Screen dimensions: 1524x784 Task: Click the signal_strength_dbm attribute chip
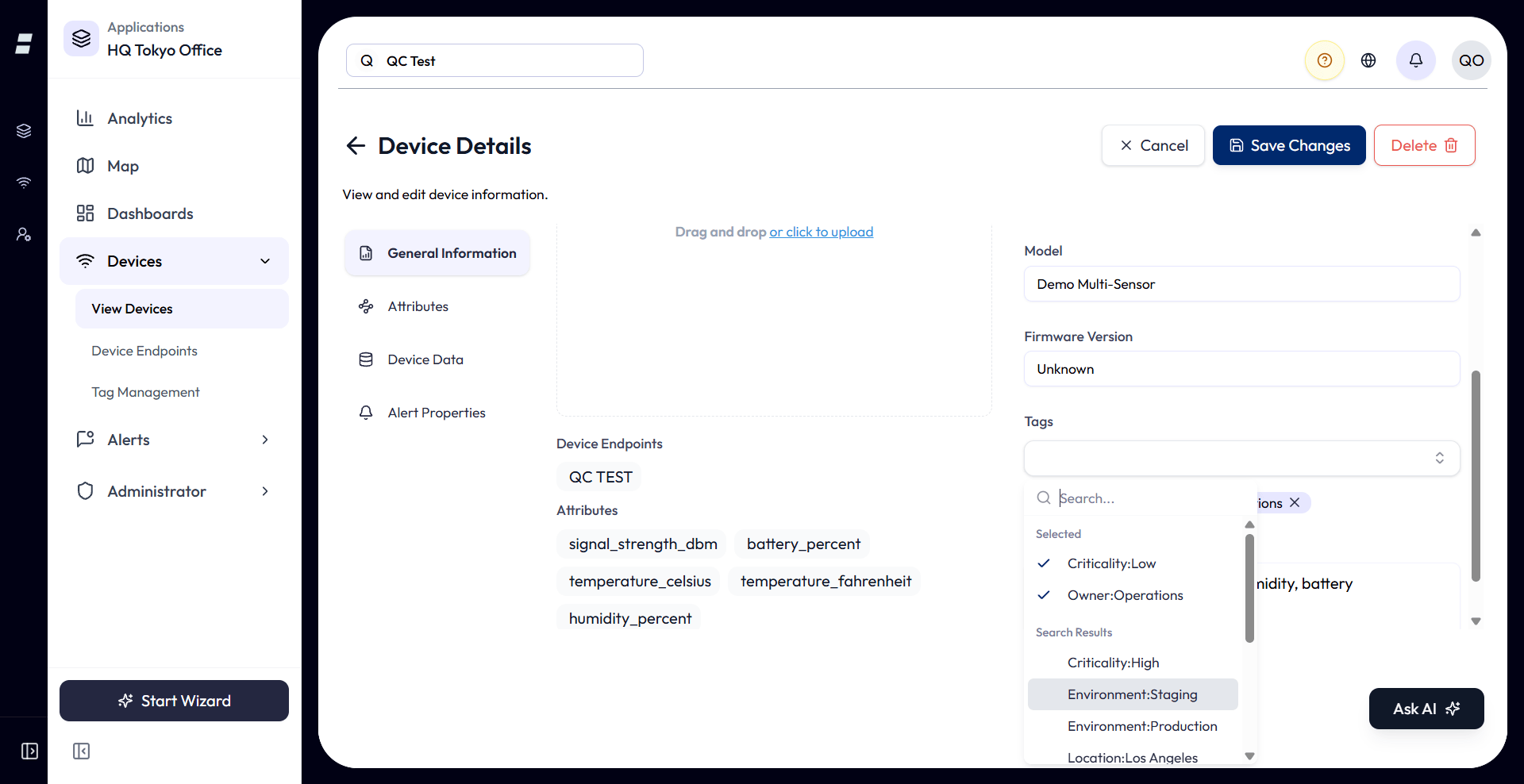pos(642,544)
